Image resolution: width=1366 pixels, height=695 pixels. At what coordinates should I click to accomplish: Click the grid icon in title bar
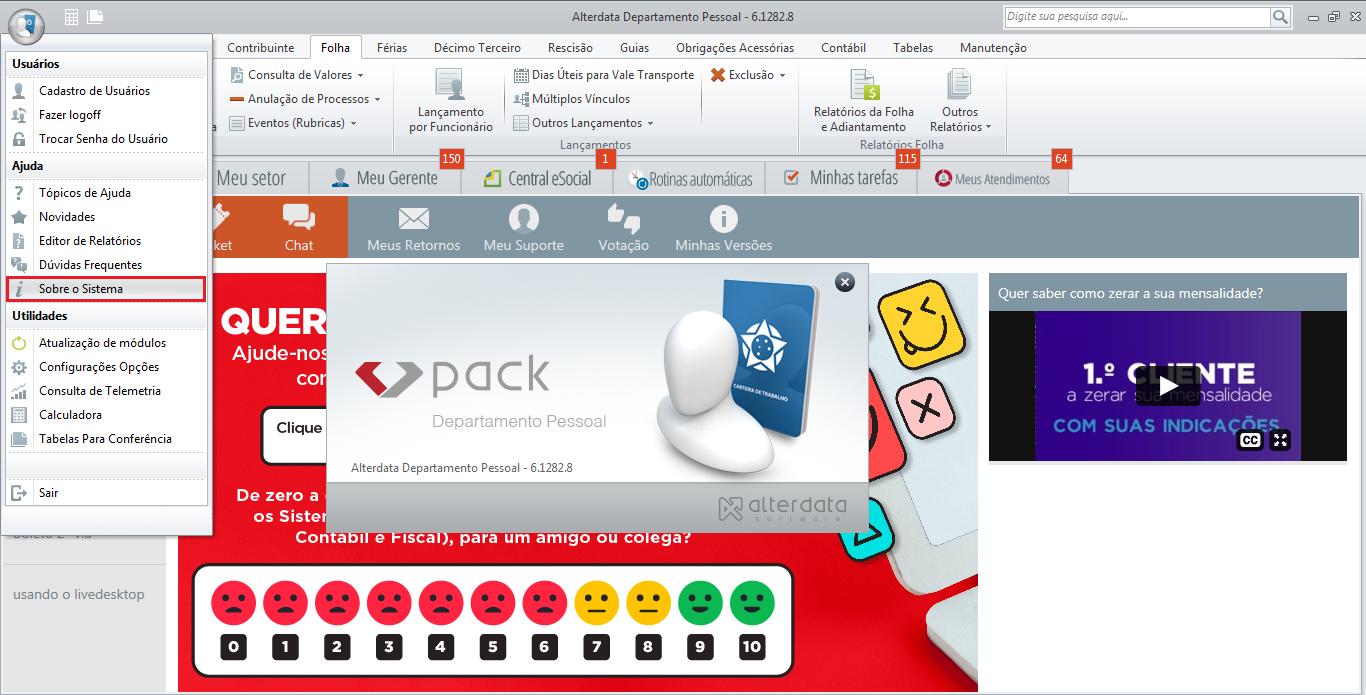pos(71,16)
